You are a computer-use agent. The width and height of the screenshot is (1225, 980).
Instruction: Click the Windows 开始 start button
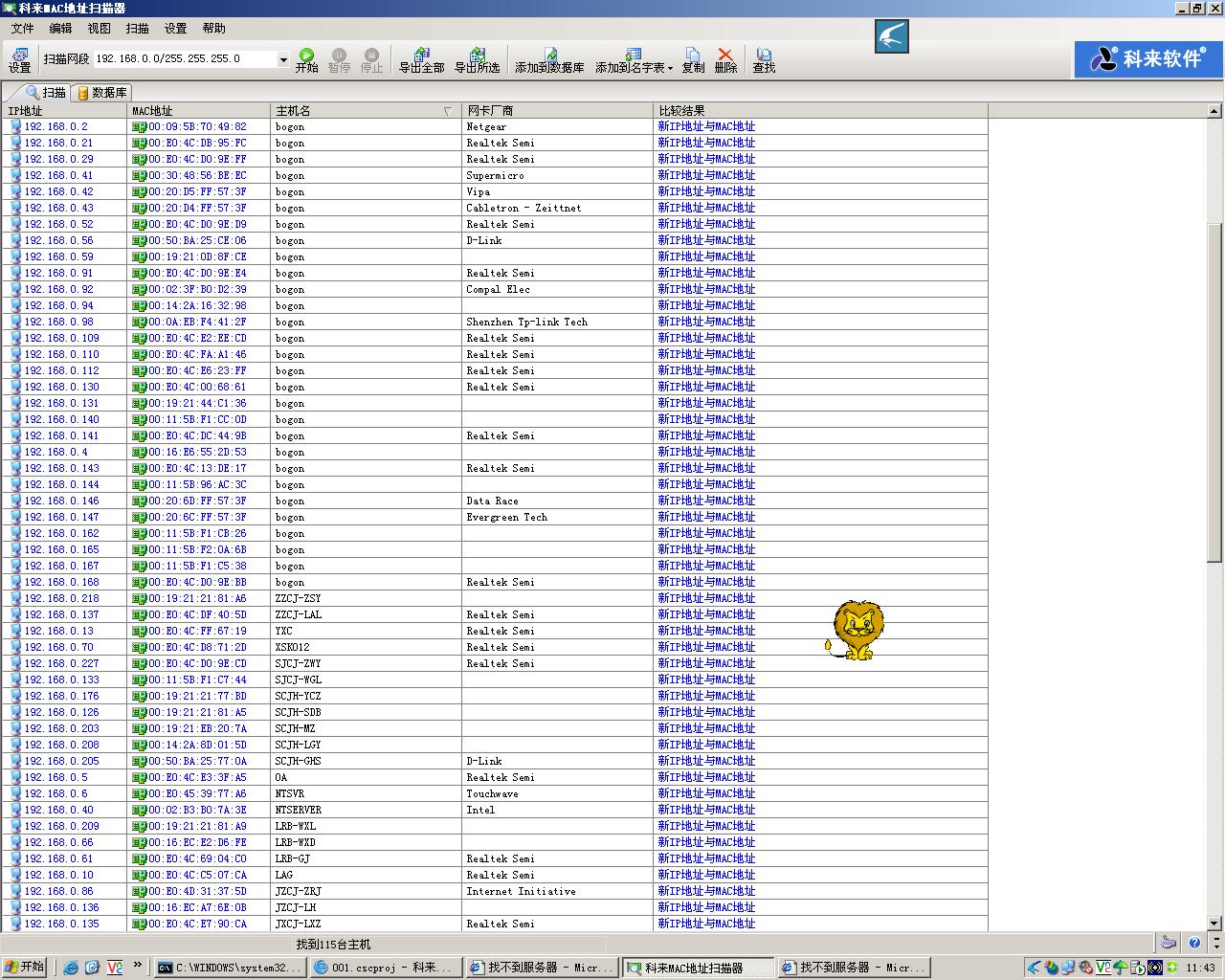pyautogui.click(x=25, y=967)
